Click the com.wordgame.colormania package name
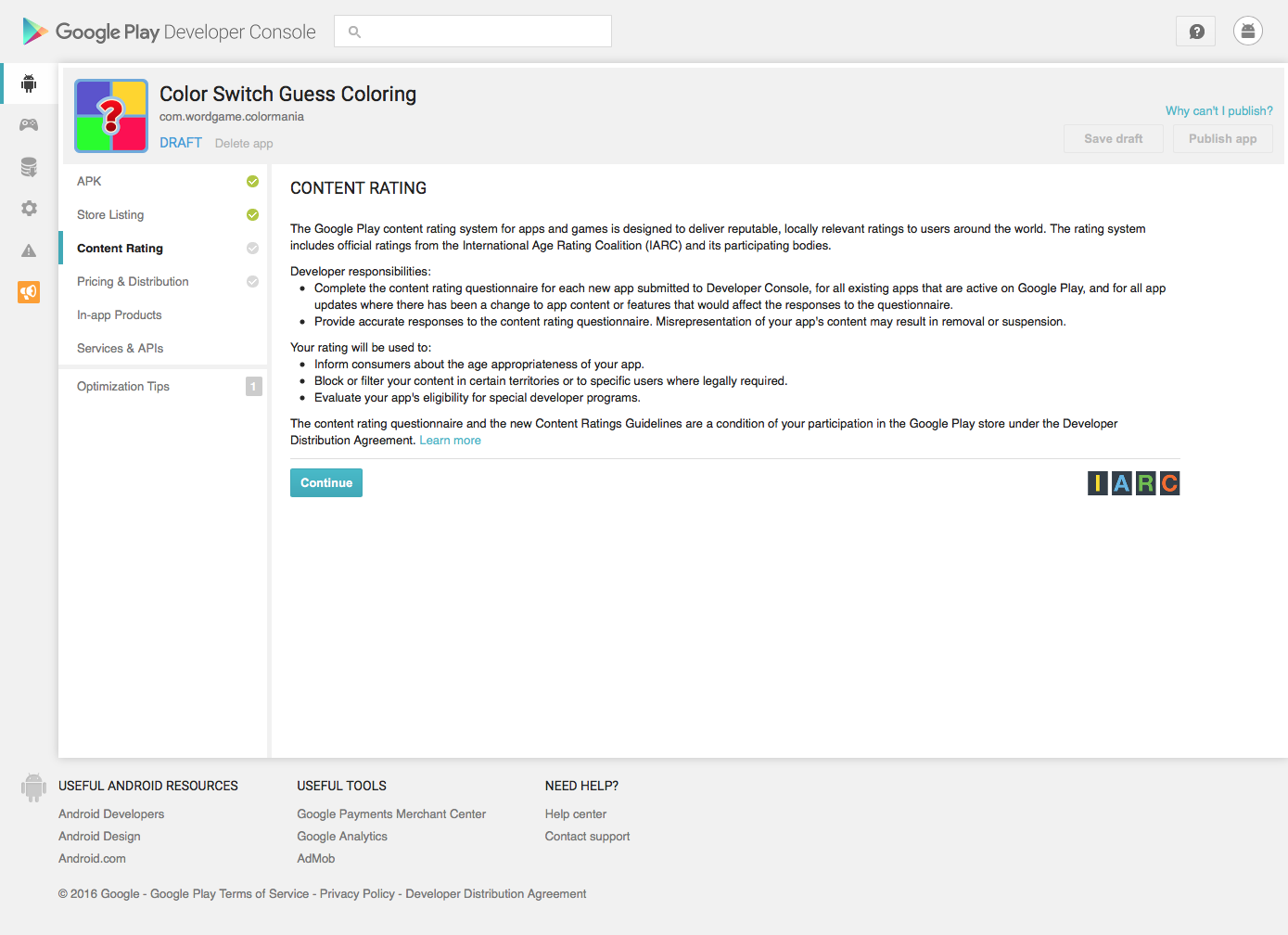 pyautogui.click(x=232, y=117)
